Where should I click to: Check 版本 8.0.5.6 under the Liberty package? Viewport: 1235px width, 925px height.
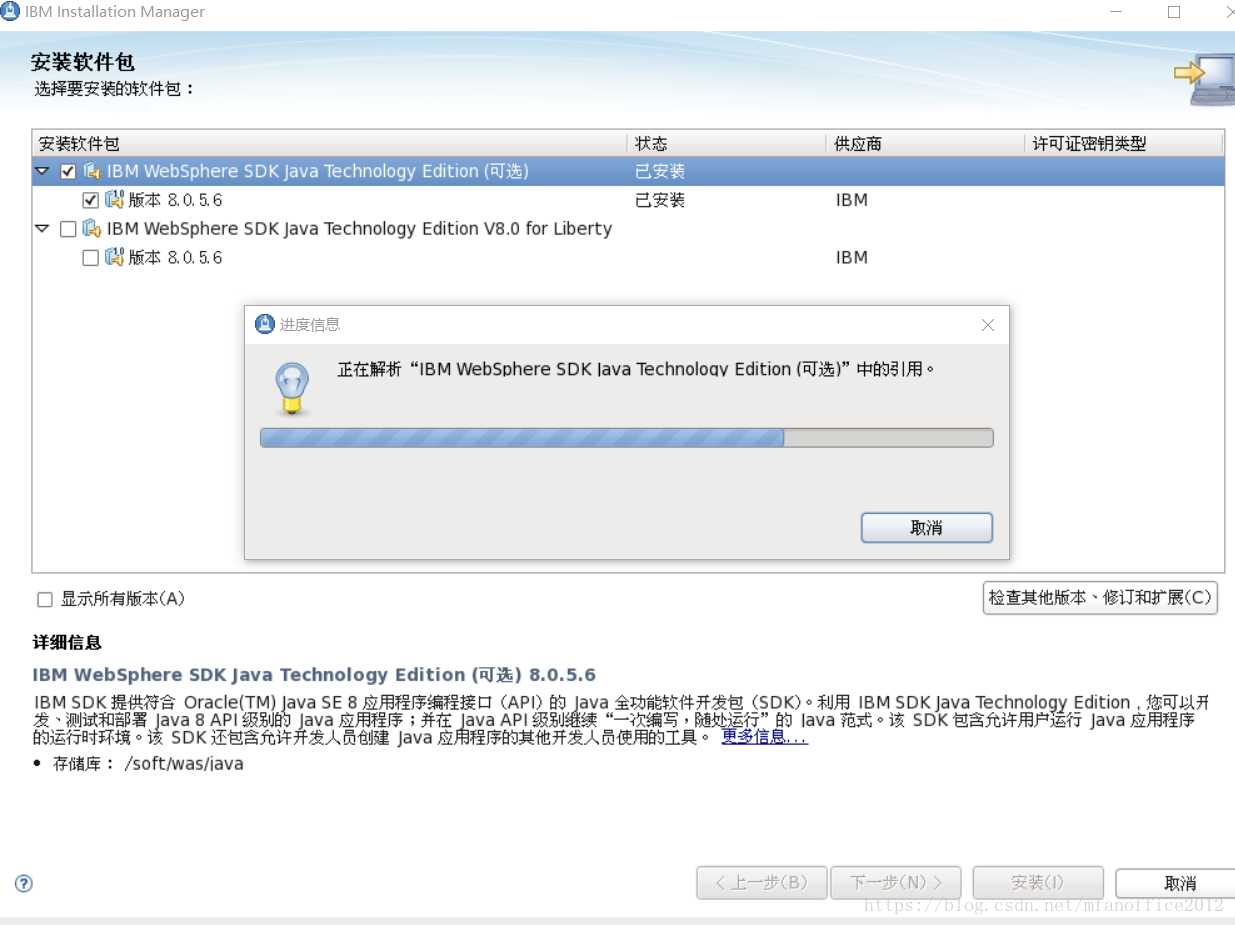coord(90,258)
